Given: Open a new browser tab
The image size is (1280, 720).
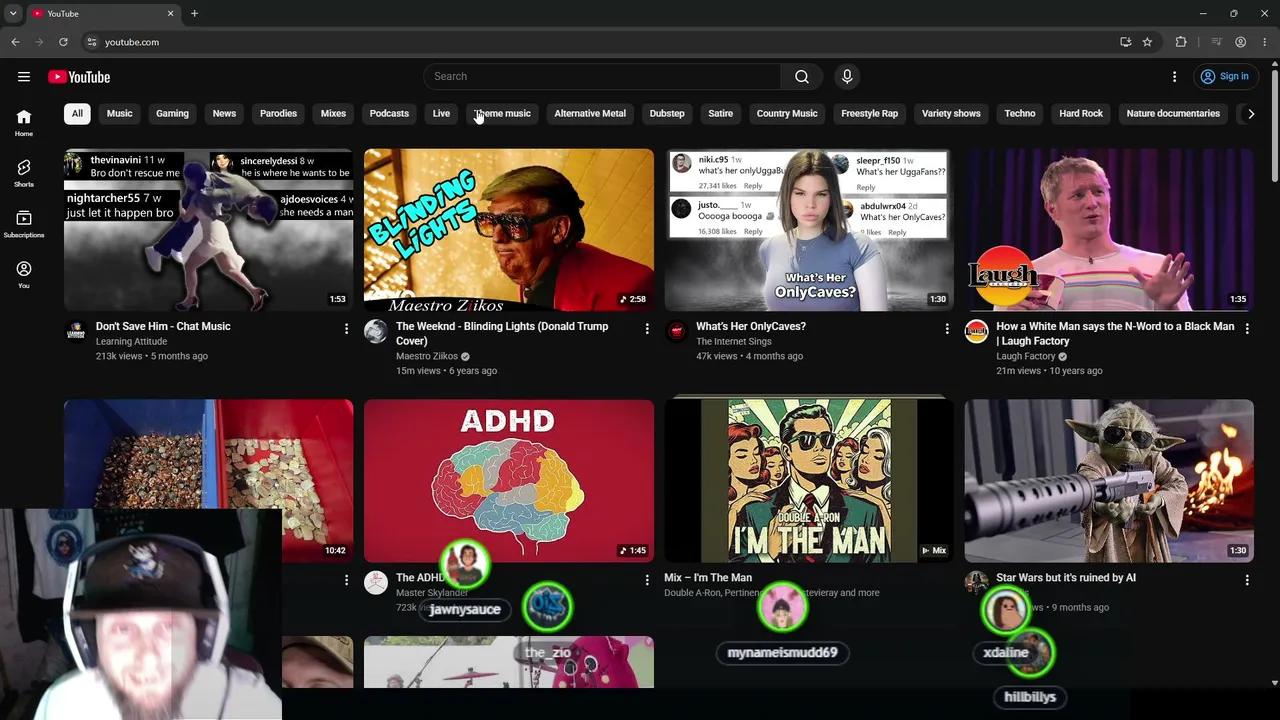Looking at the screenshot, I should point(194,14).
